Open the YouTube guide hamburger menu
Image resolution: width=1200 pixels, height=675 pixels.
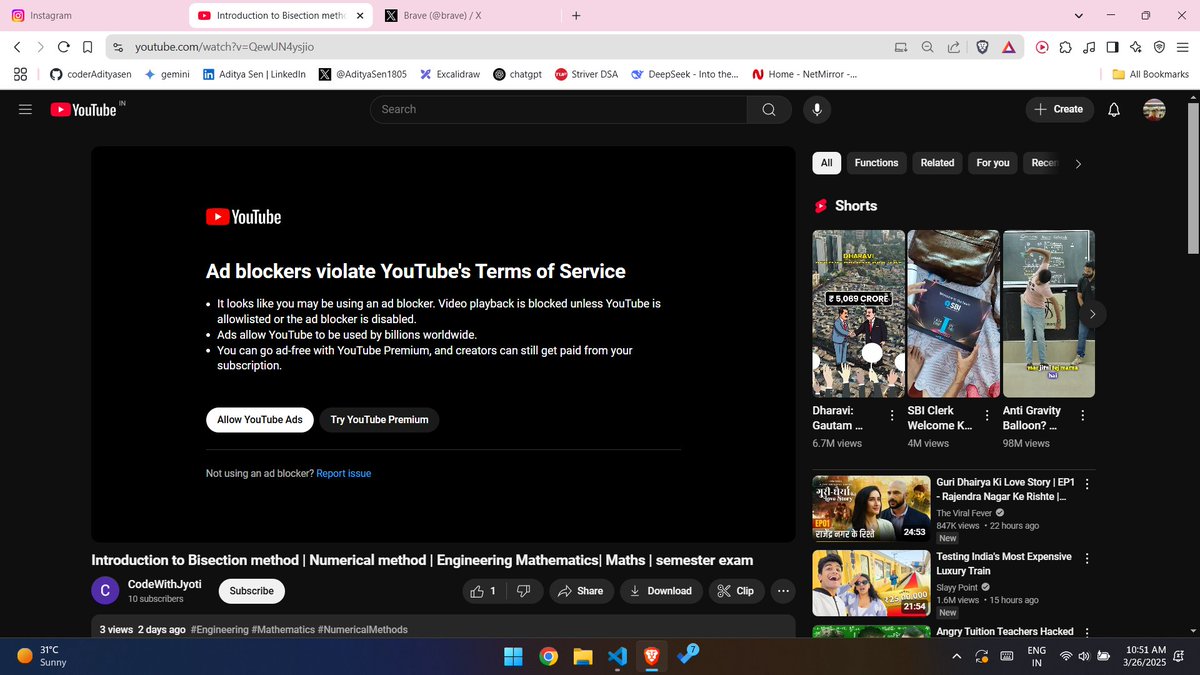[26, 109]
